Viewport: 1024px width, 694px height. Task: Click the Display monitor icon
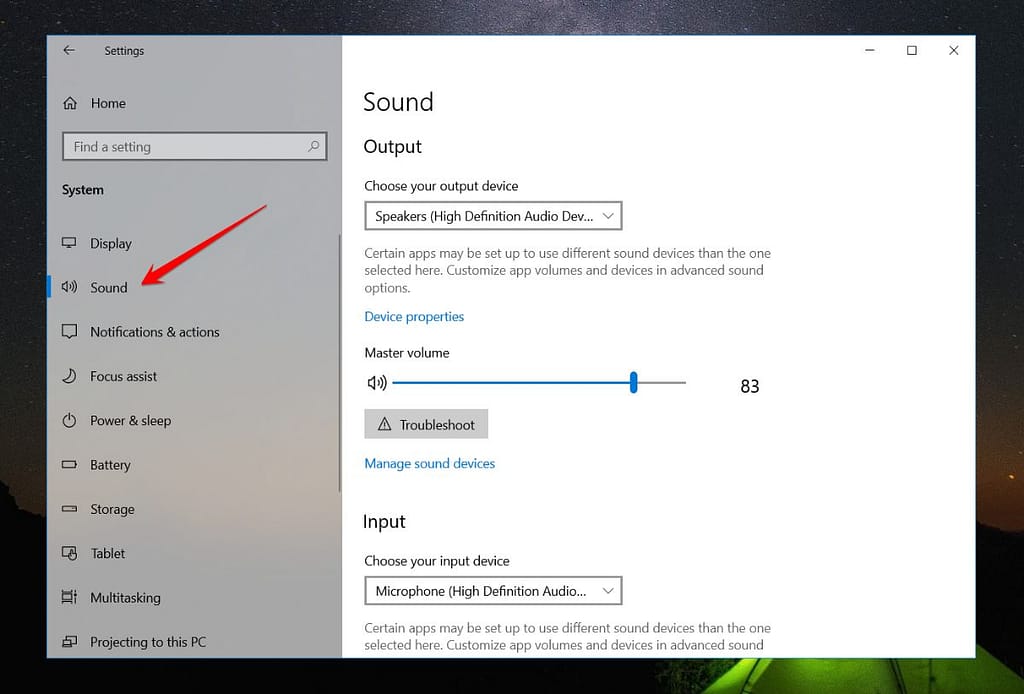click(69, 243)
